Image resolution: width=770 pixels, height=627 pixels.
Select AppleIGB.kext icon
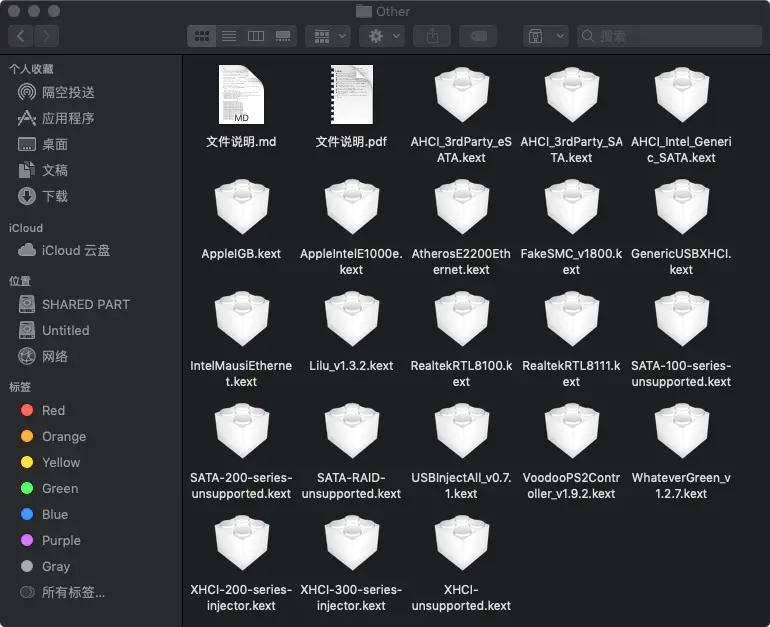(242, 207)
